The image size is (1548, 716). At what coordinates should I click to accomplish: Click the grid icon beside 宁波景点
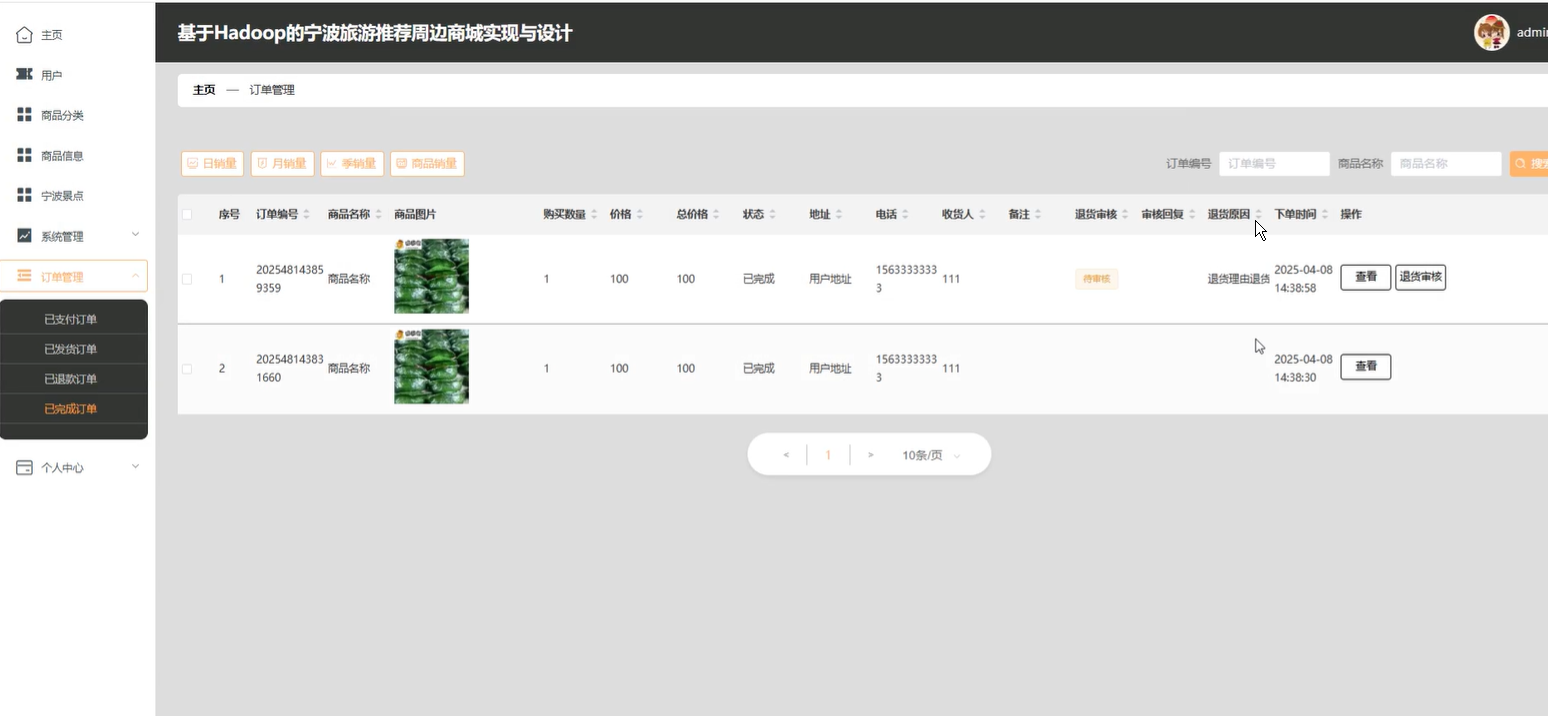click(24, 195)
